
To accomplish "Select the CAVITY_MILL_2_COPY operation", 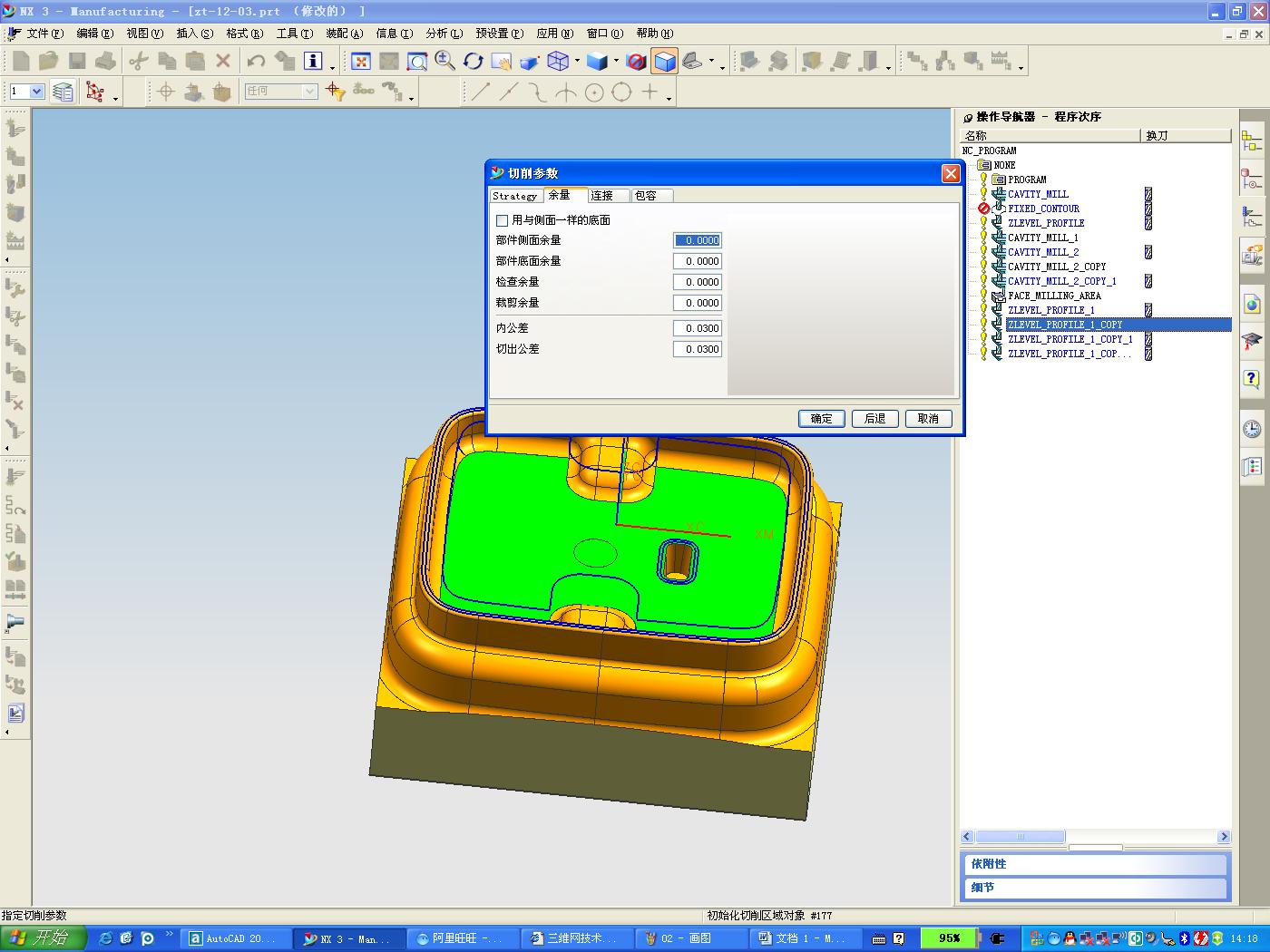I will [x=1057, y=267].
